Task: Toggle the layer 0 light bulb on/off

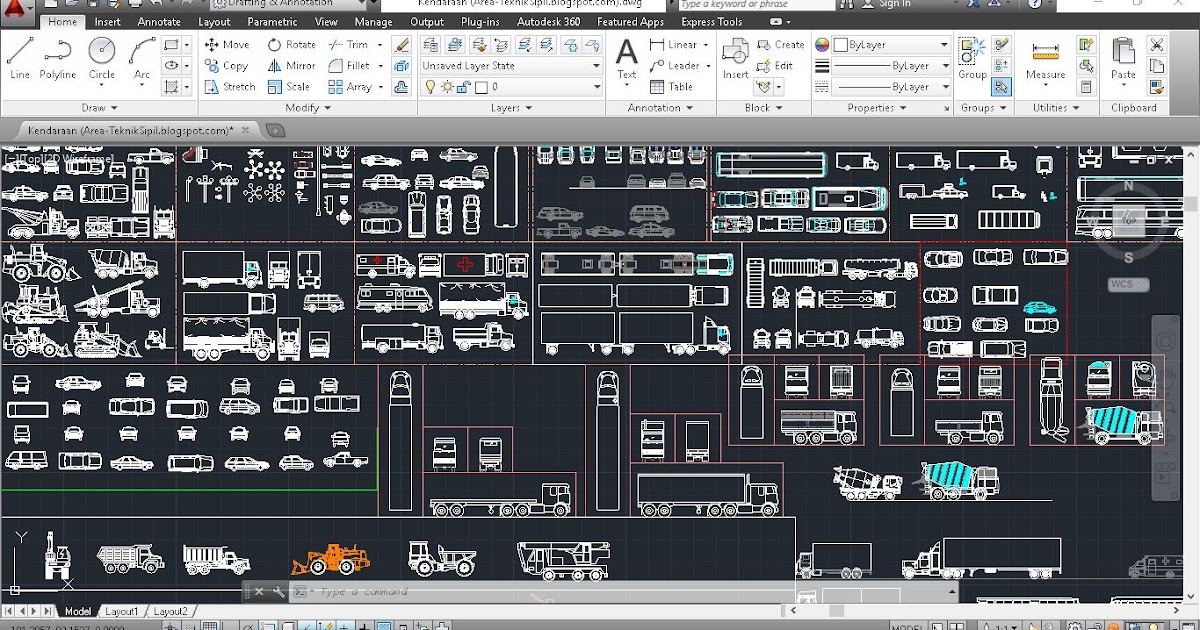Action: 431,86
